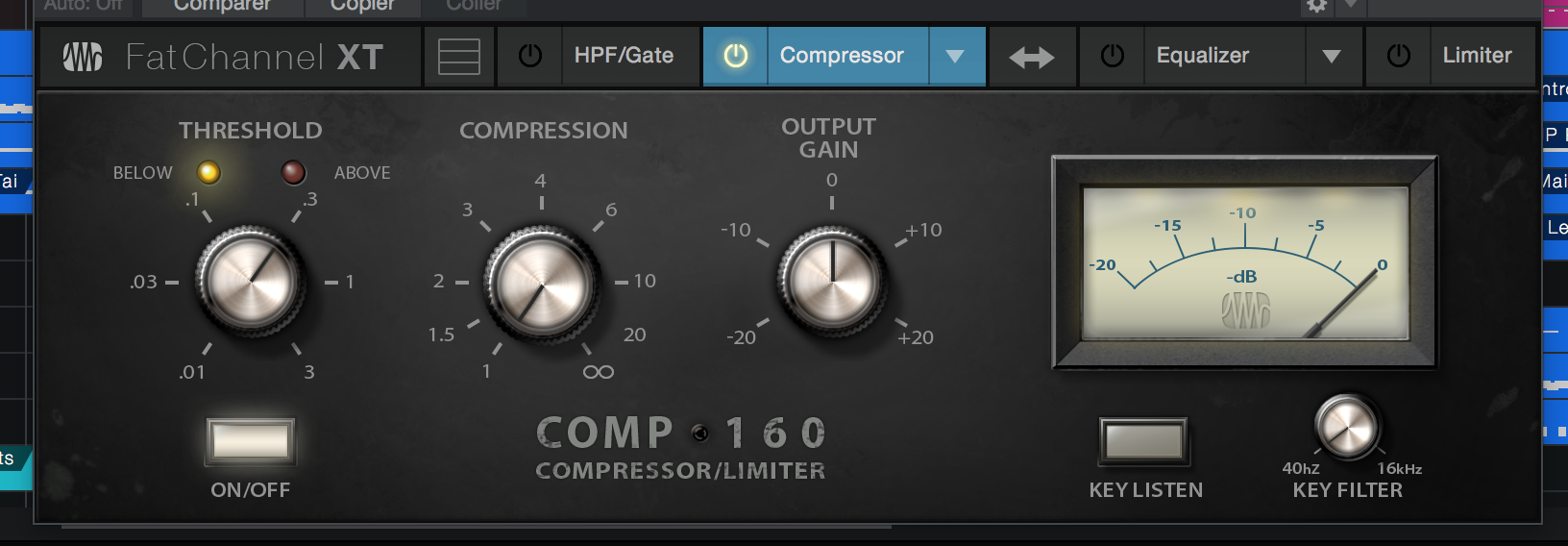Click the Key Filter knob
1568x546 pixels.
click(x=1347, y=426)
